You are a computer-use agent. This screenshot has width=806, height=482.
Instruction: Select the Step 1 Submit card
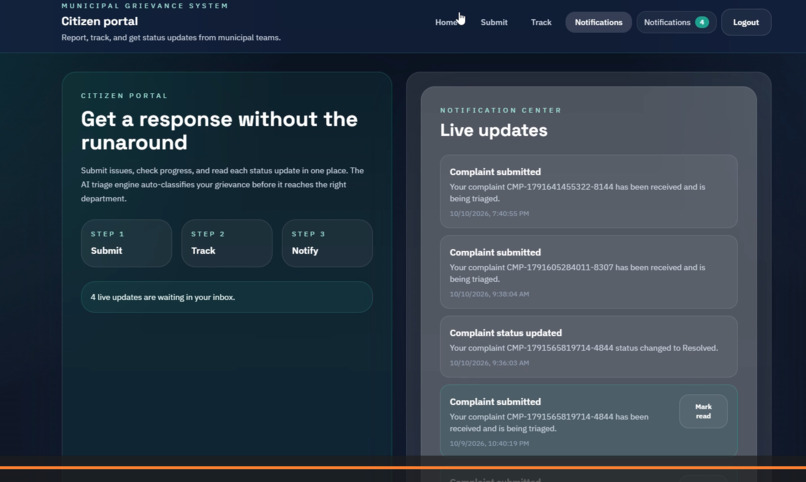point(126,243)
